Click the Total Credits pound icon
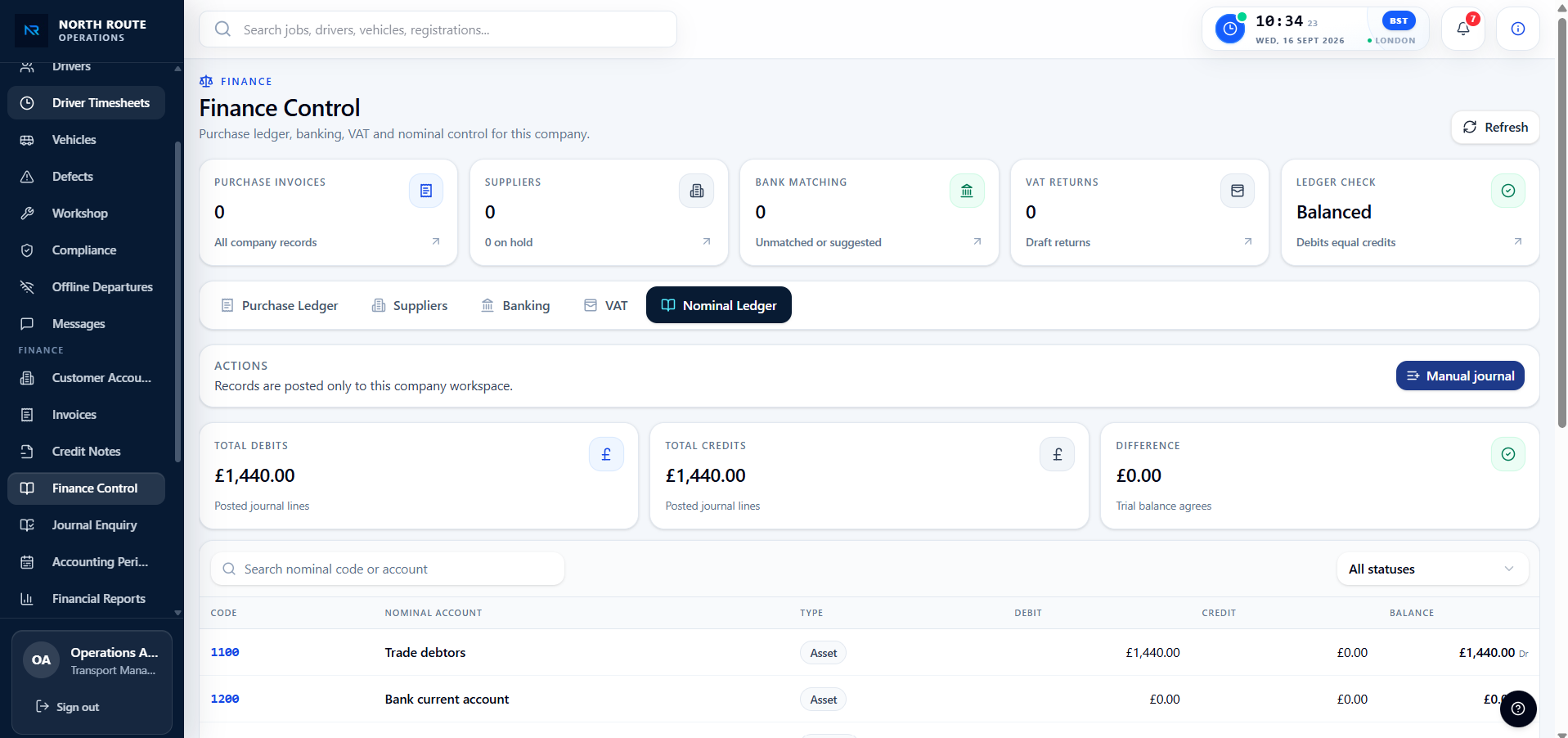The height and width of the screenshot is (738, 1568). click(1058, 454)
